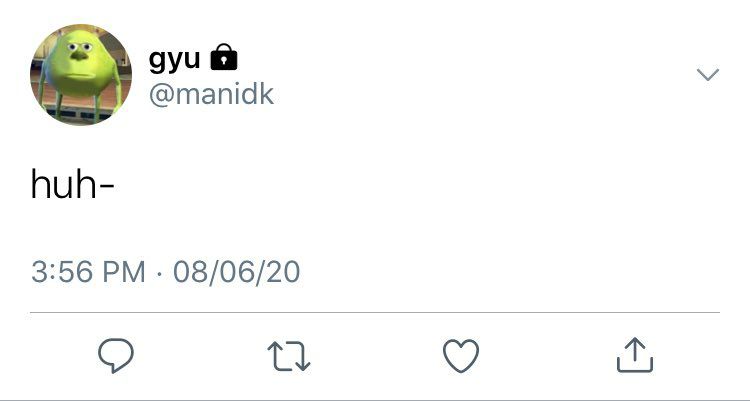Tap the comment bubble below the tweet
750x401 pixels.
[x=116, y=355]
